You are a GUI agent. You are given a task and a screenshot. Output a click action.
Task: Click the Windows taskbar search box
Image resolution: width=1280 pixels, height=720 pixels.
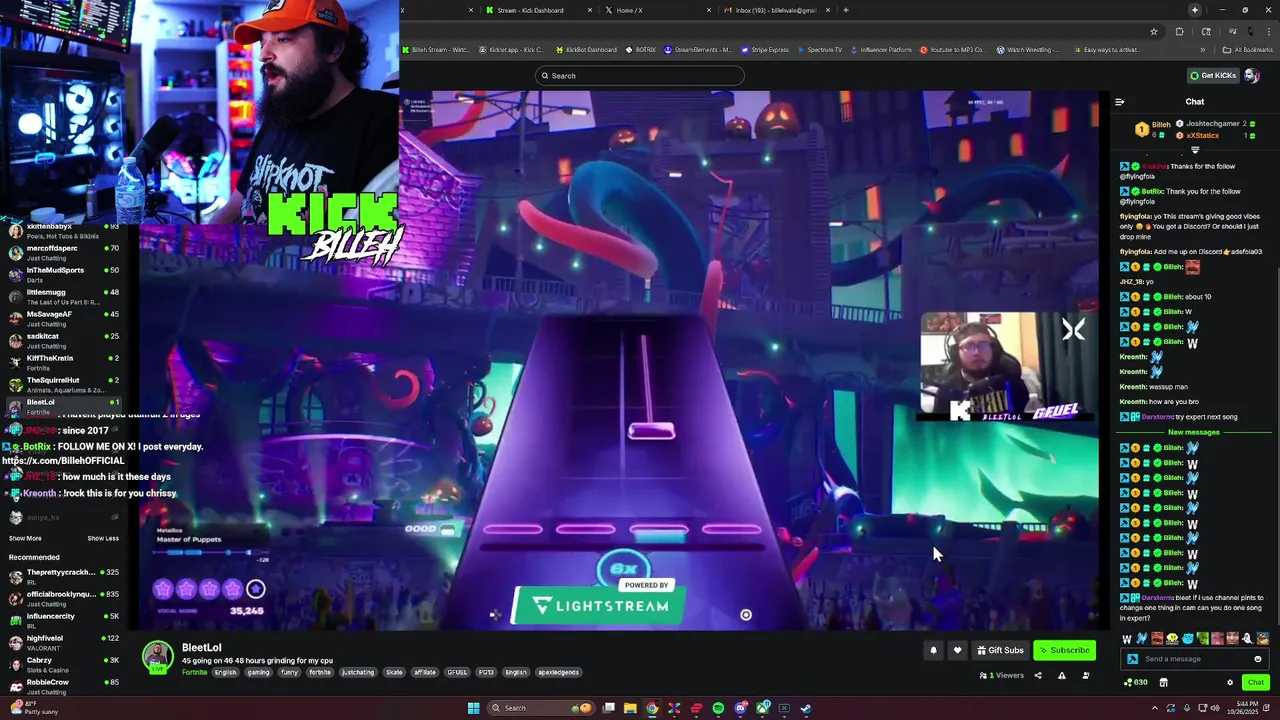[541, 708]
